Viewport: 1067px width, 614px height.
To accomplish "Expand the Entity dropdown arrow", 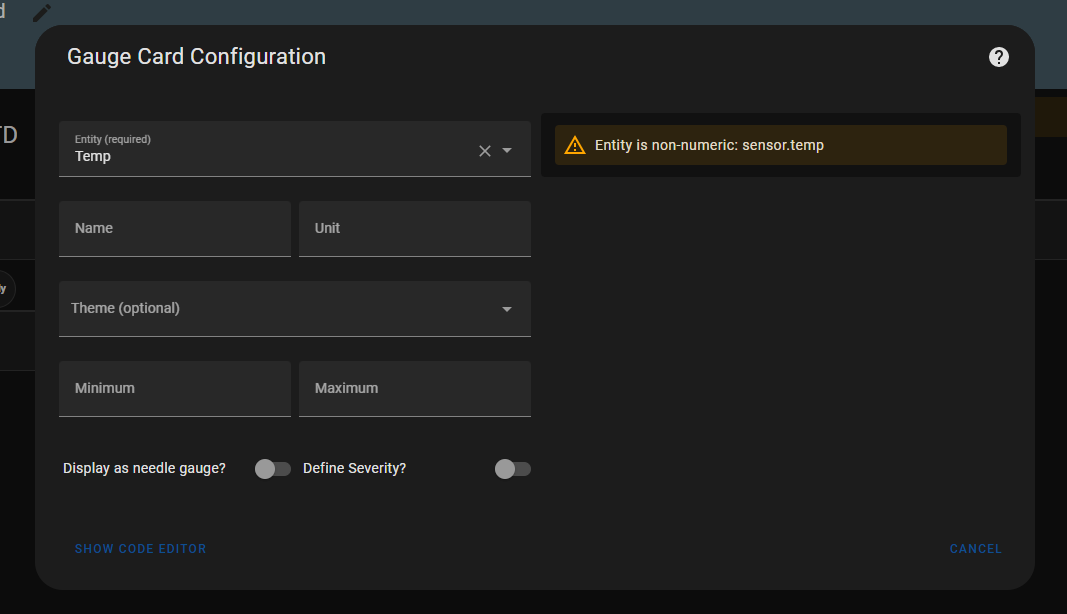I will [507, 150].
